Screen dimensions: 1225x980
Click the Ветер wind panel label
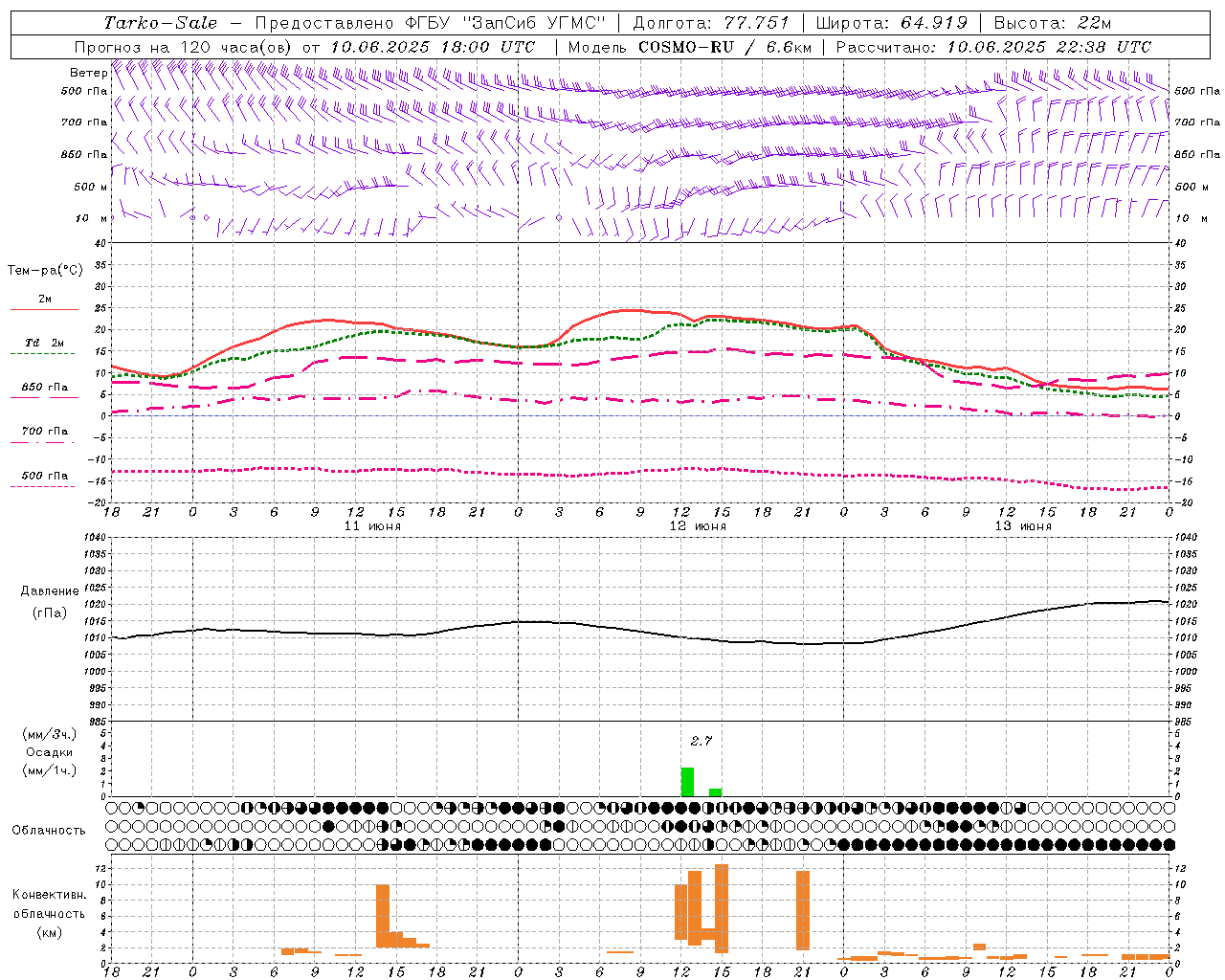(x=88, y=73)
